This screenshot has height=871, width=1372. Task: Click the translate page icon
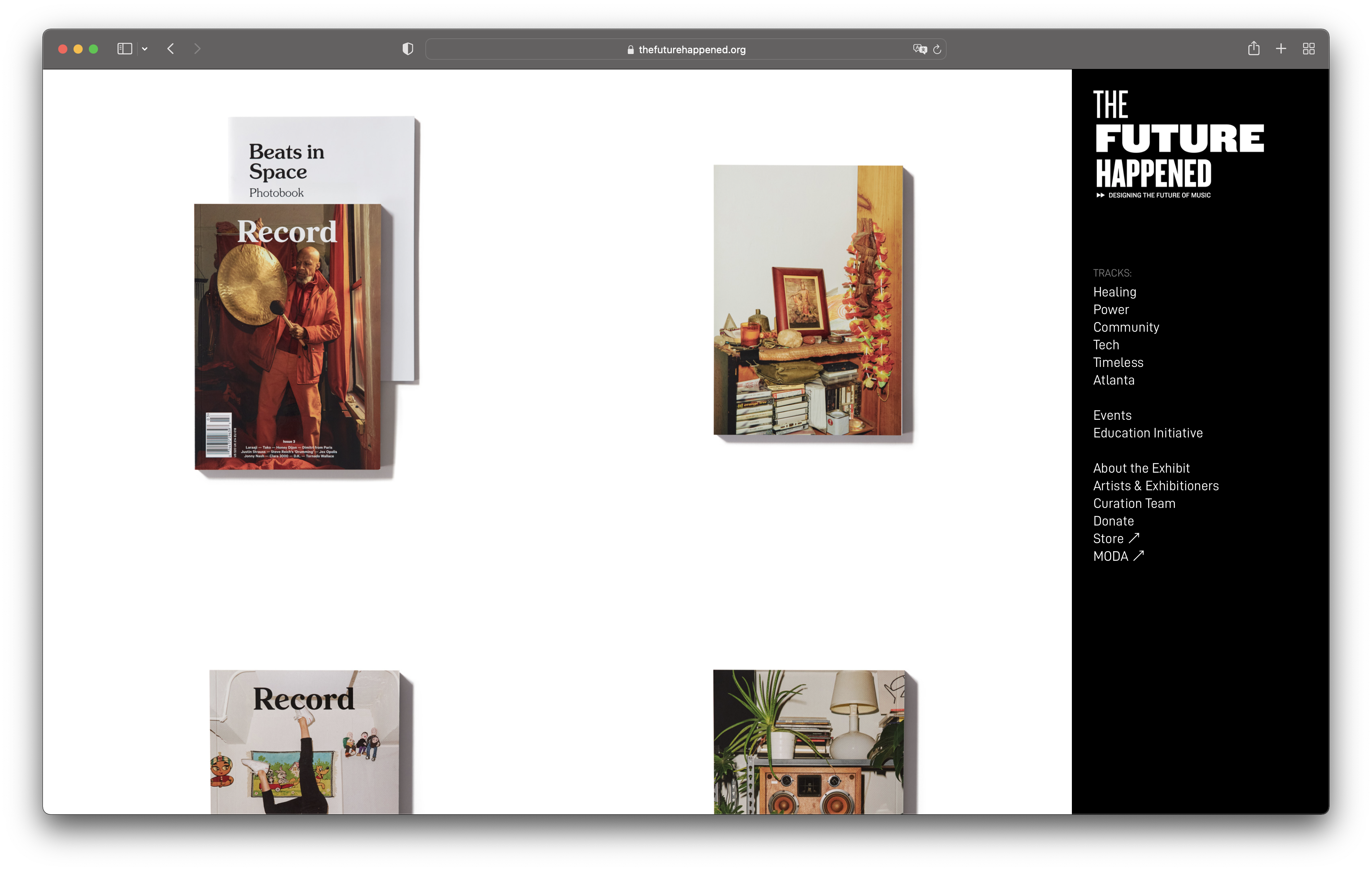point(920,49)
